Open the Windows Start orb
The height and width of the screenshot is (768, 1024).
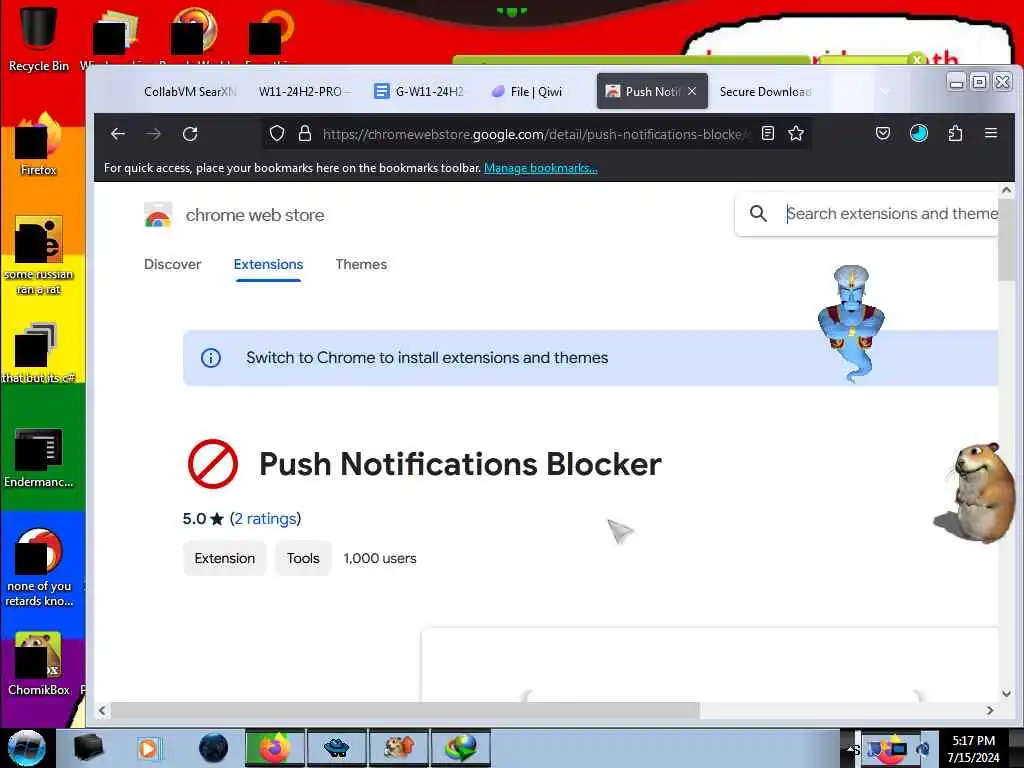(26, 748)
